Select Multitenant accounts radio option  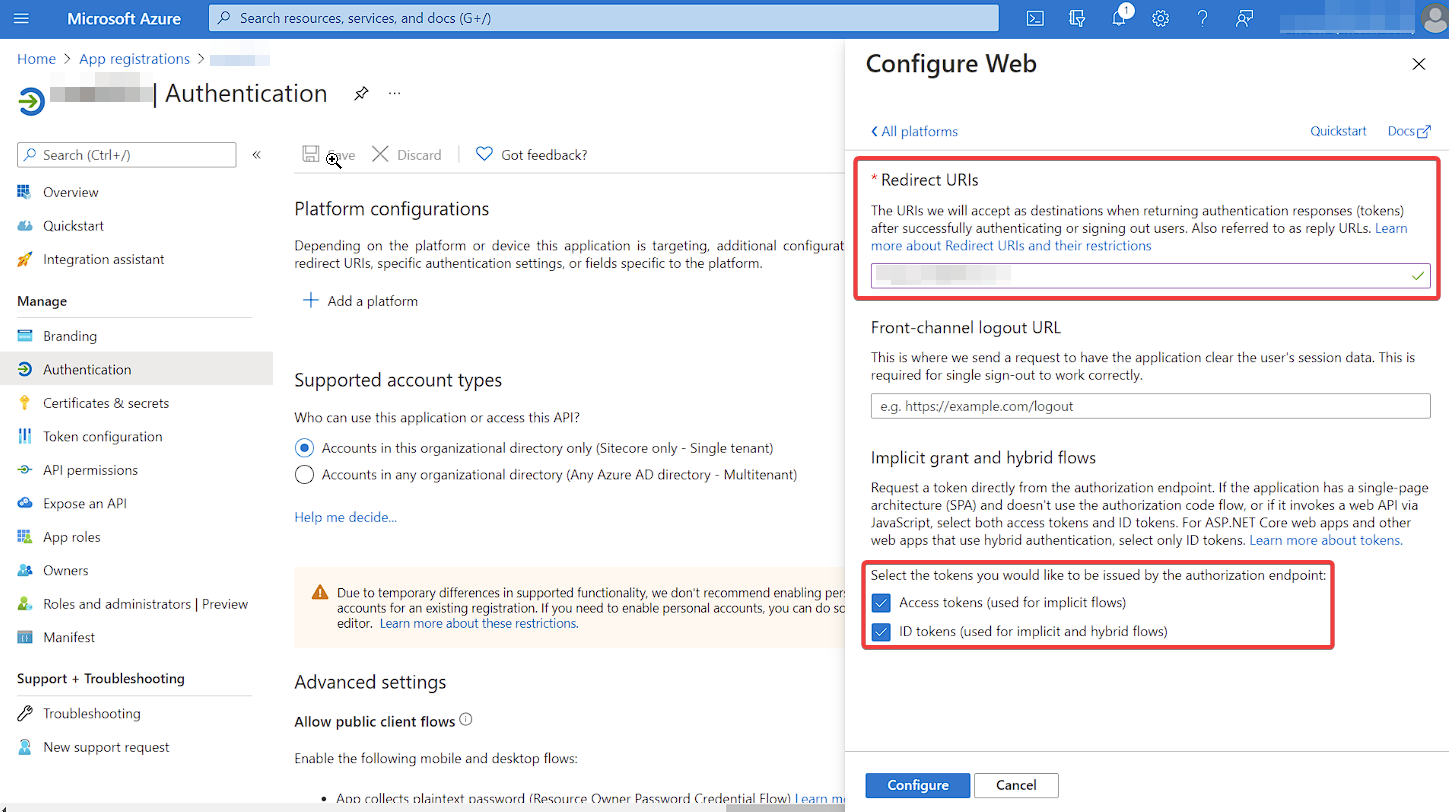(x=304, y=474)
